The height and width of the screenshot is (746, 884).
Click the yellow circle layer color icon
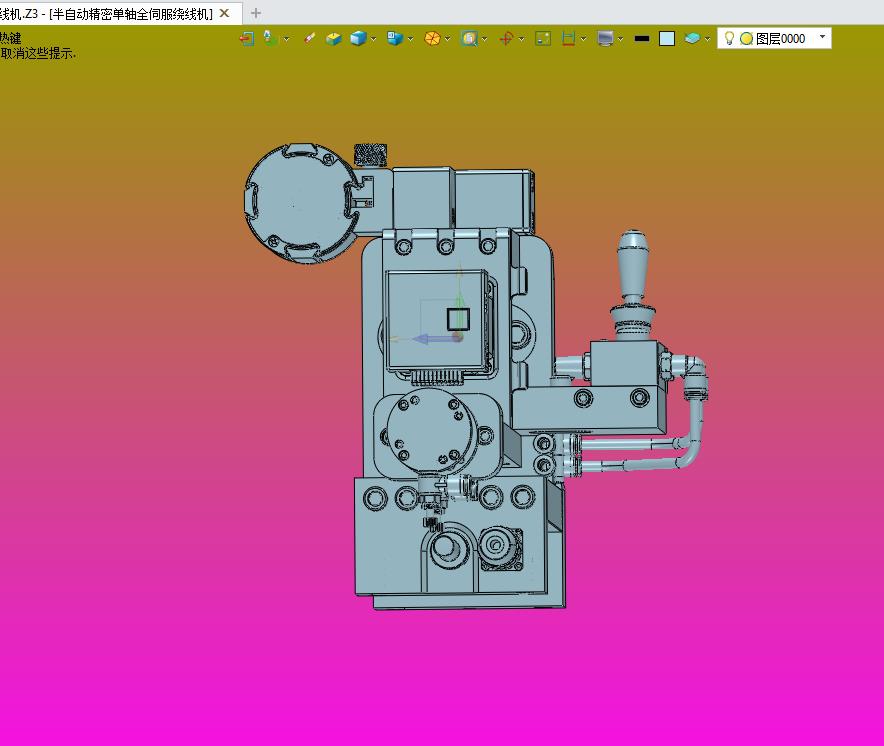(x=746, y=38)
